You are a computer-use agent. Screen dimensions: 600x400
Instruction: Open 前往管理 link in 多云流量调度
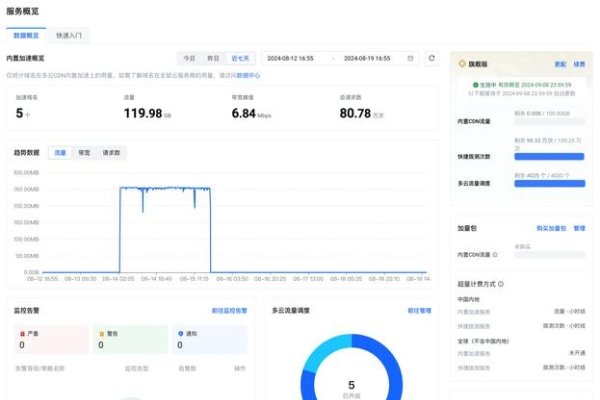click(x=419, y=310)
